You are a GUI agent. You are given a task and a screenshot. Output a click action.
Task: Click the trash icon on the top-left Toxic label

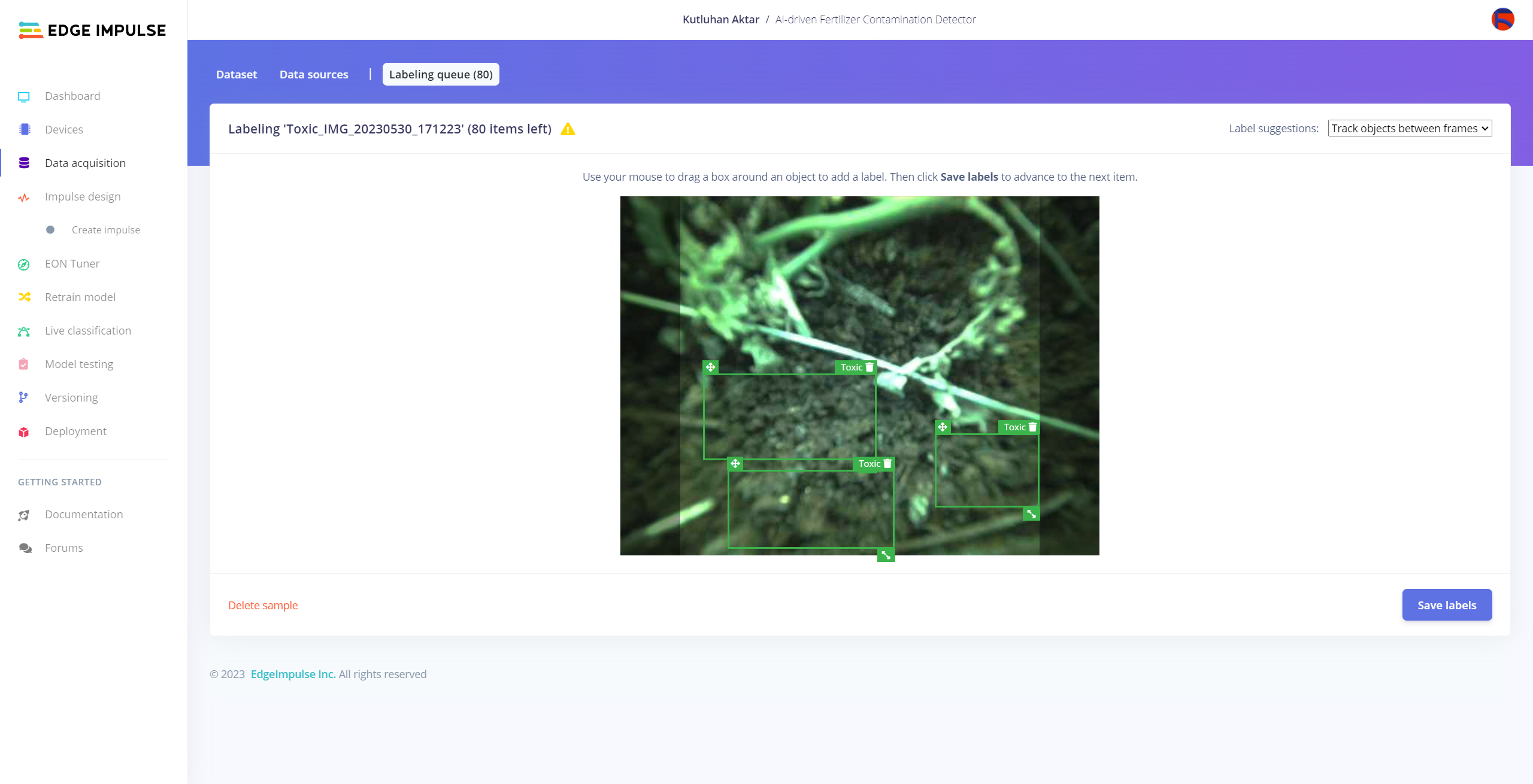[x=869, y=367]
